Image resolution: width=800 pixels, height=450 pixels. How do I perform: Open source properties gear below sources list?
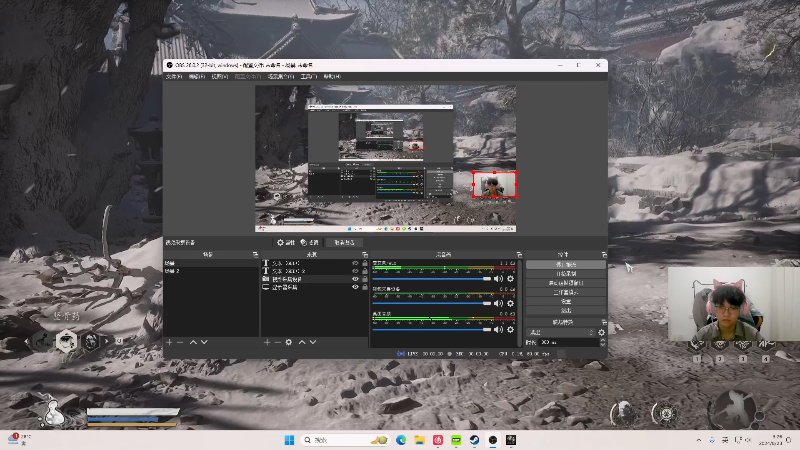pos(289,342)
